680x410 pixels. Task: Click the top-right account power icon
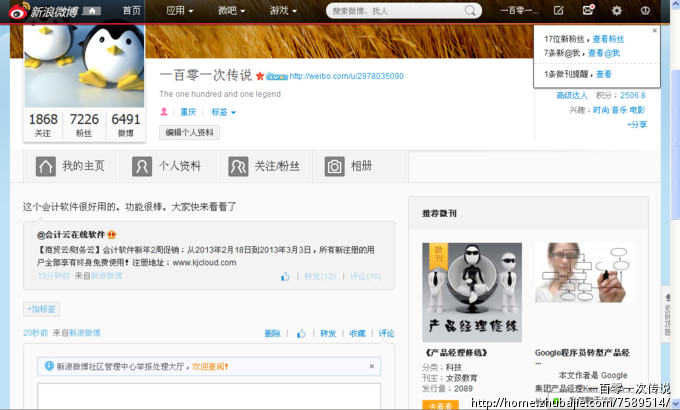645,10
